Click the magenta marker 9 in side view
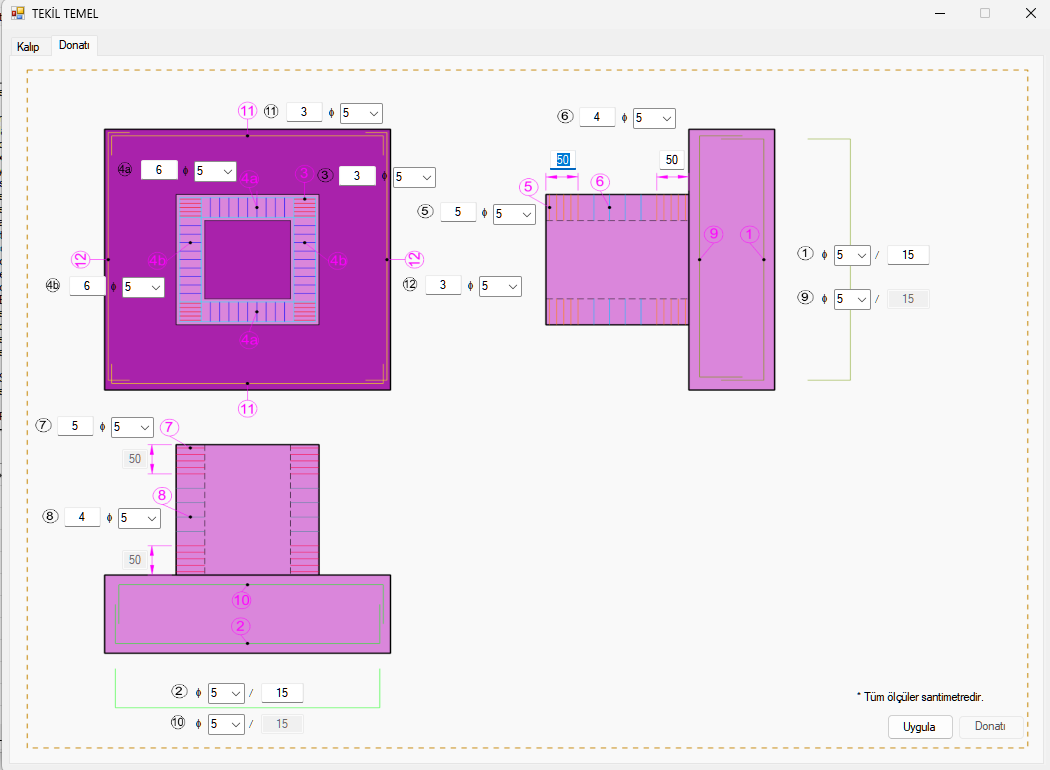Image resolution: width=1050 pixels, height=770 pixels. tap(713, 234)
